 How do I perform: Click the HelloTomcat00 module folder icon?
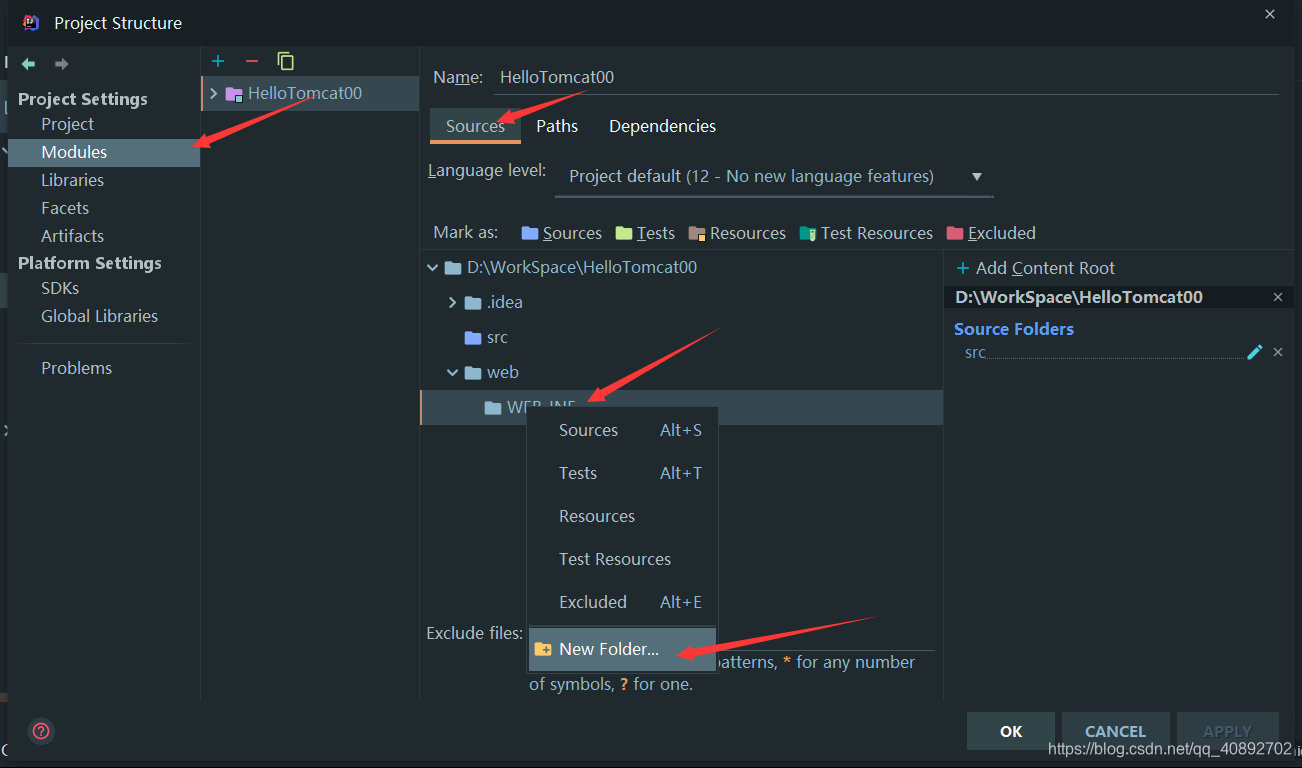pos(234,94)
